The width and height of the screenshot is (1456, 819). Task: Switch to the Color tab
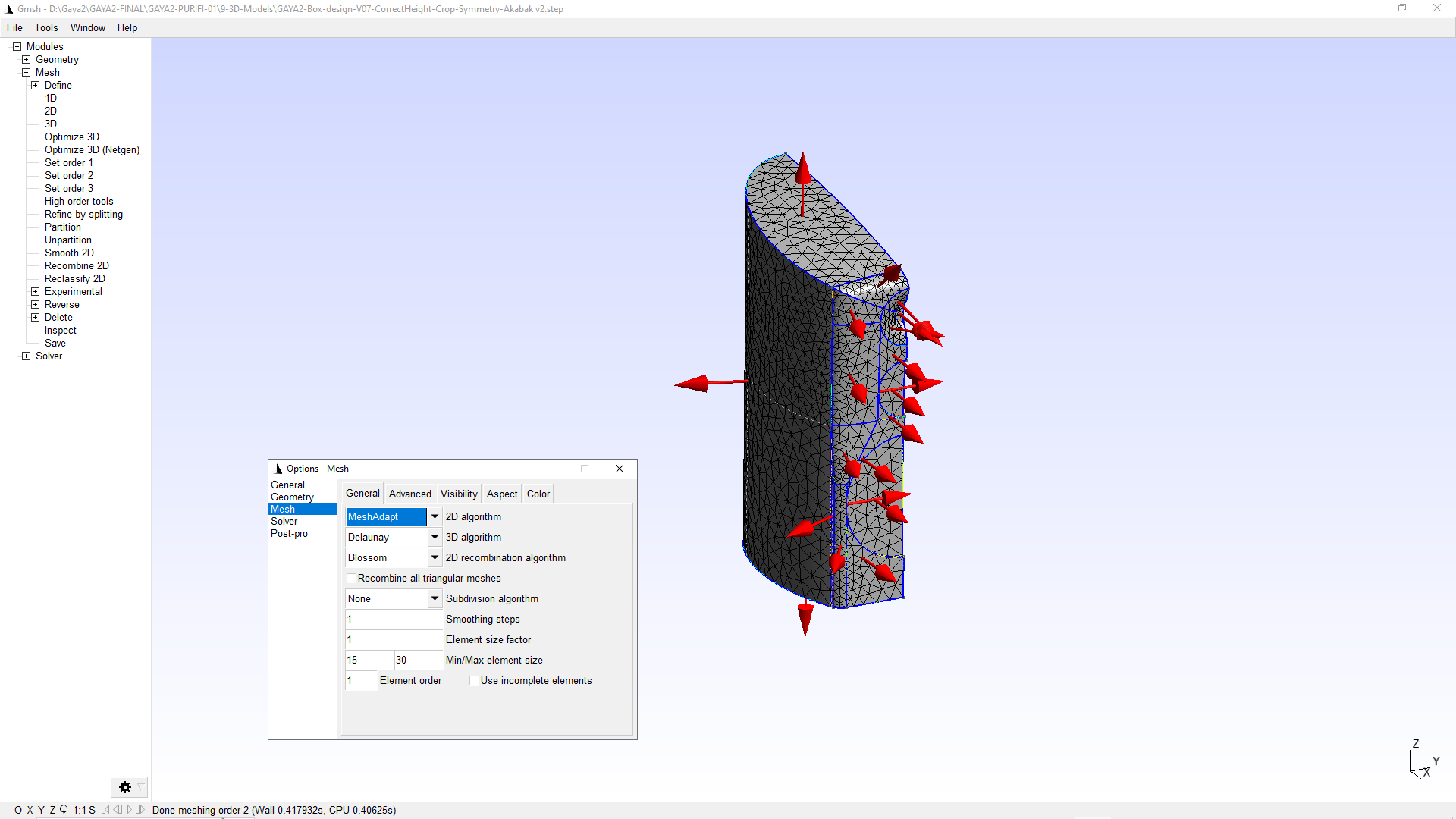coord(538,494)
